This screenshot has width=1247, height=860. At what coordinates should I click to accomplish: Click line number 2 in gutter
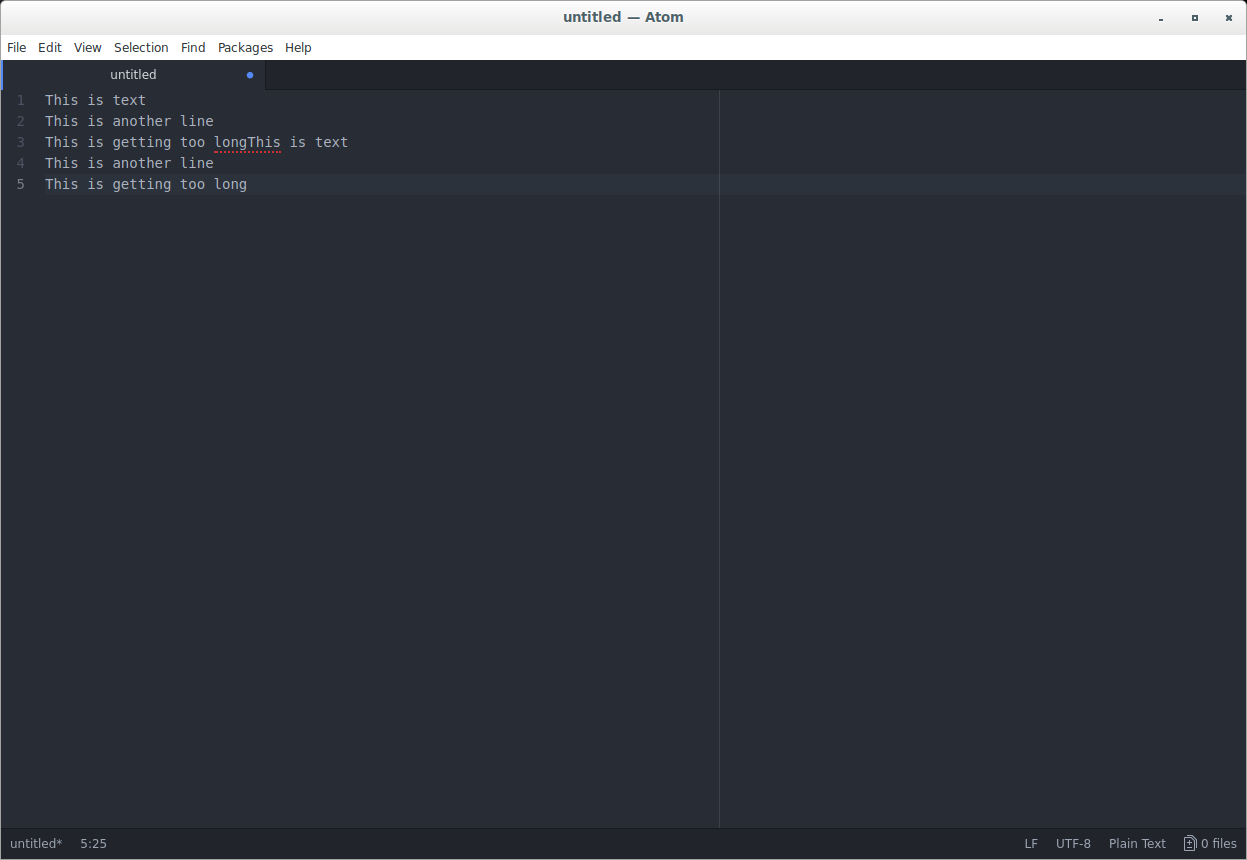20,121
